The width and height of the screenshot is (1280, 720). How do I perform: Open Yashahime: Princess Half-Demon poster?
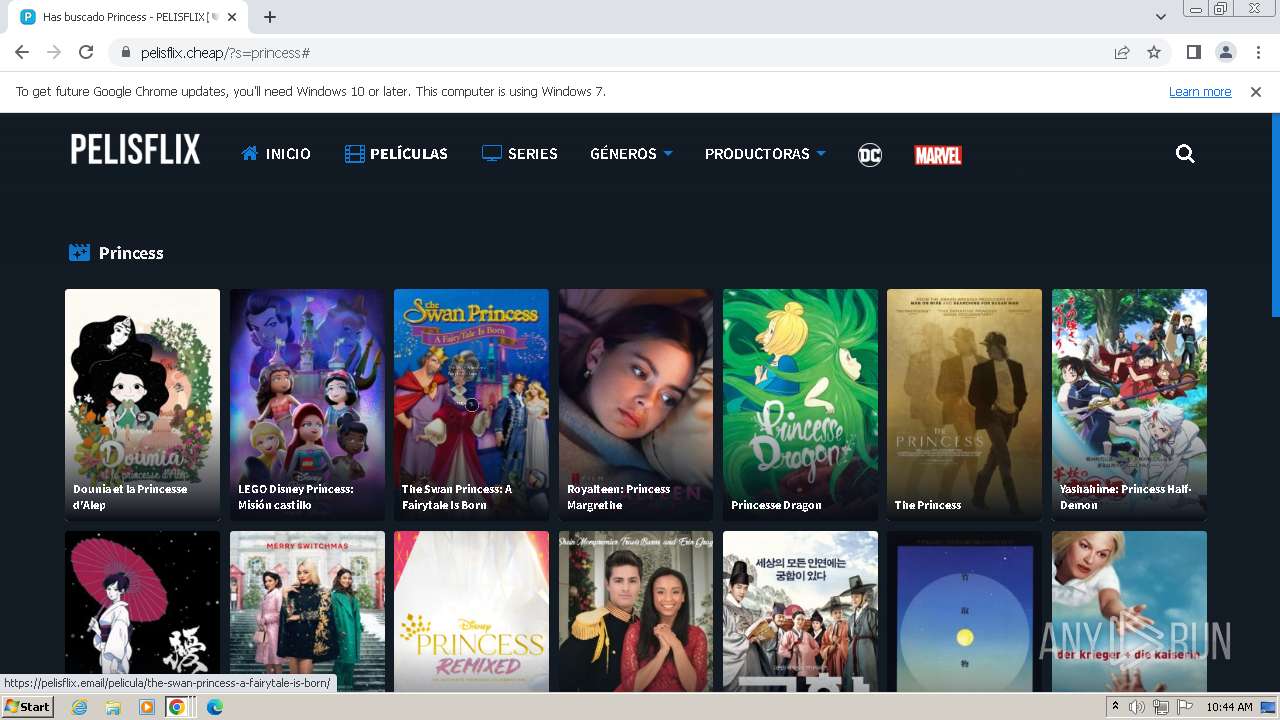(1129, 404)
